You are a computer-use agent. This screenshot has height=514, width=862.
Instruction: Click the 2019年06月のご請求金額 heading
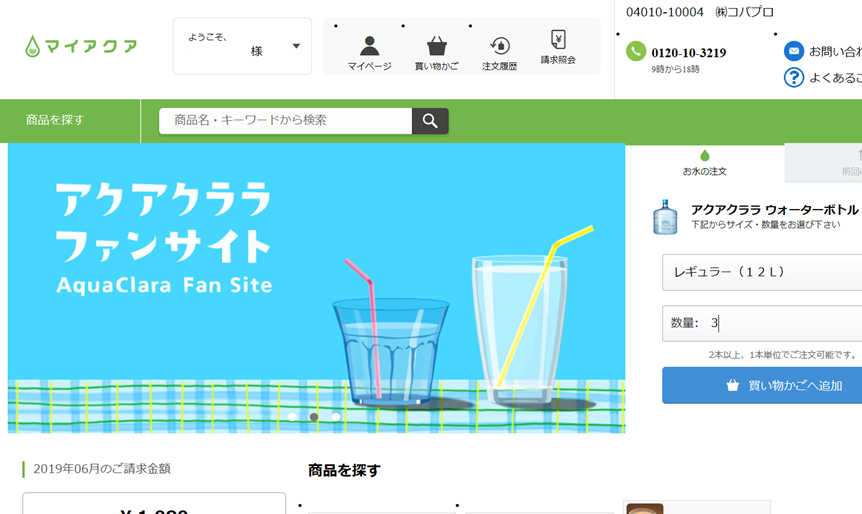[102, 469]
